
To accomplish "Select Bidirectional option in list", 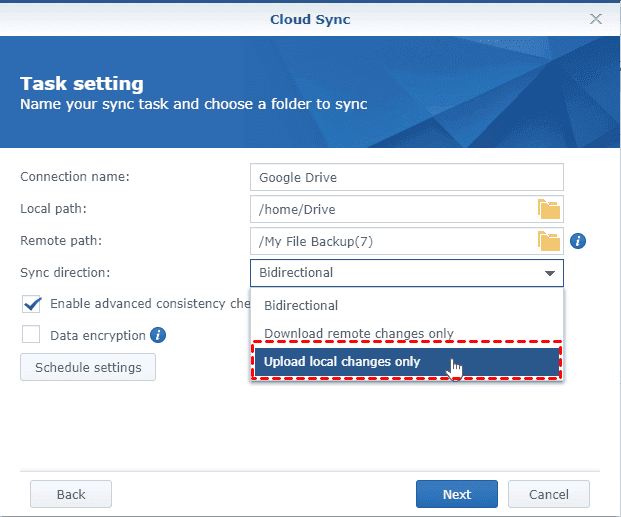I will [x=301, y=305].
